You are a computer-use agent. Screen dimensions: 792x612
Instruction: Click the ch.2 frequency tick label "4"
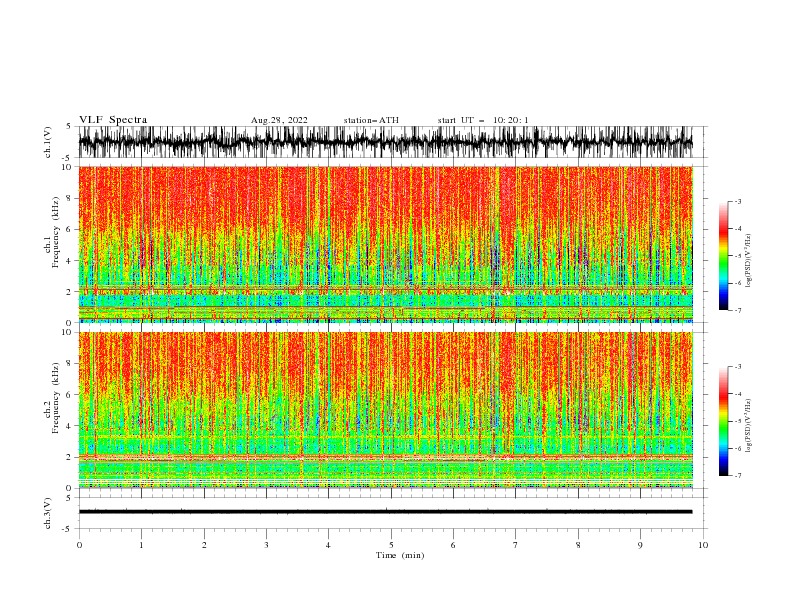tap(69, 426)
